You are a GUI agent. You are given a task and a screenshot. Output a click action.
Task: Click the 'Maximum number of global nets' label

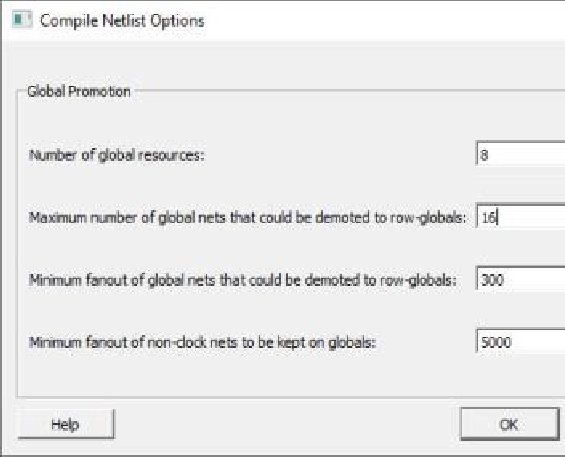click(247, 218)
